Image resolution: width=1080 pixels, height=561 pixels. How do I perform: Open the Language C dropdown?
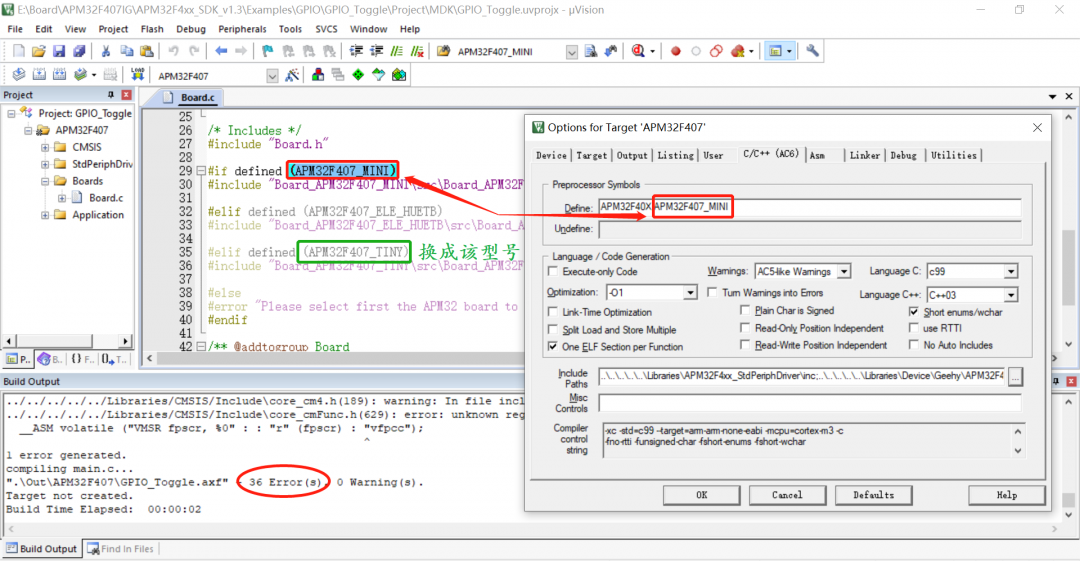click(x=1010, y=272)
